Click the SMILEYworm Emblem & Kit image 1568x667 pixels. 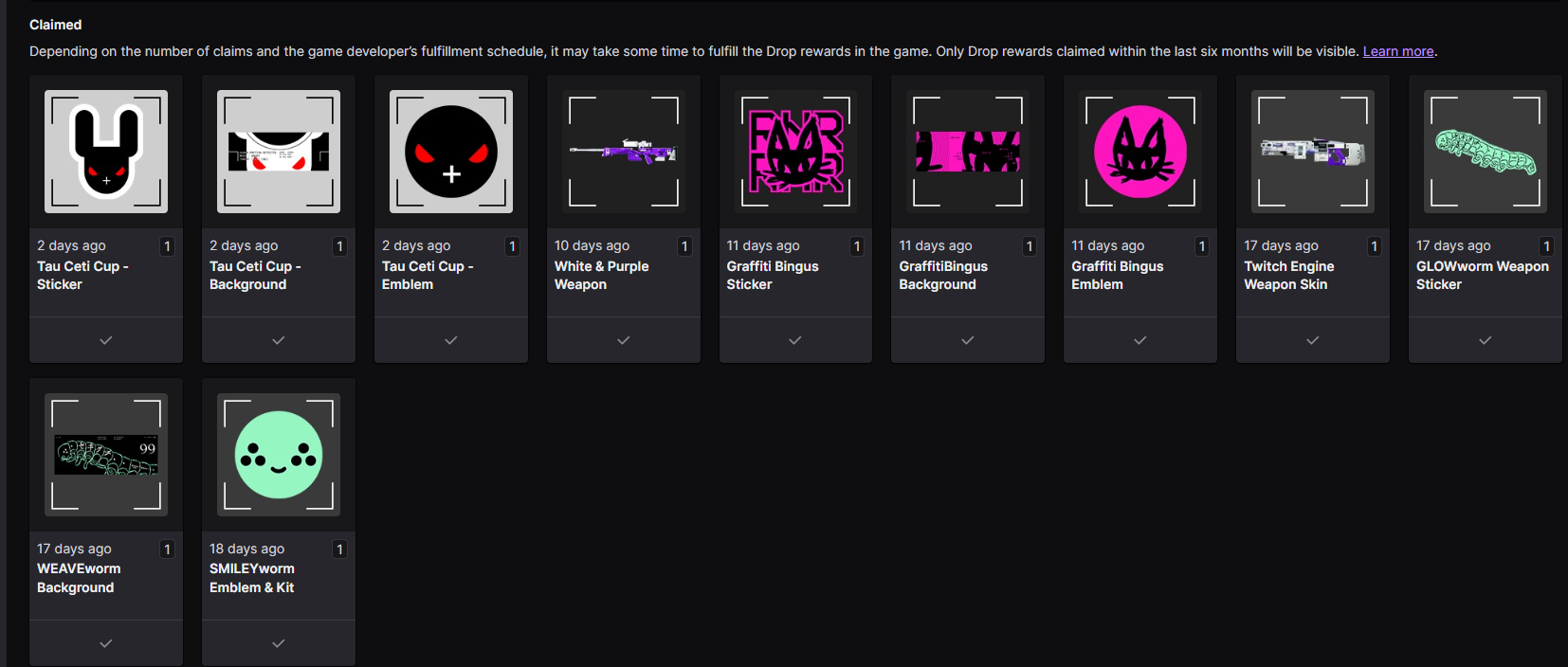click(x=279, y=455)
